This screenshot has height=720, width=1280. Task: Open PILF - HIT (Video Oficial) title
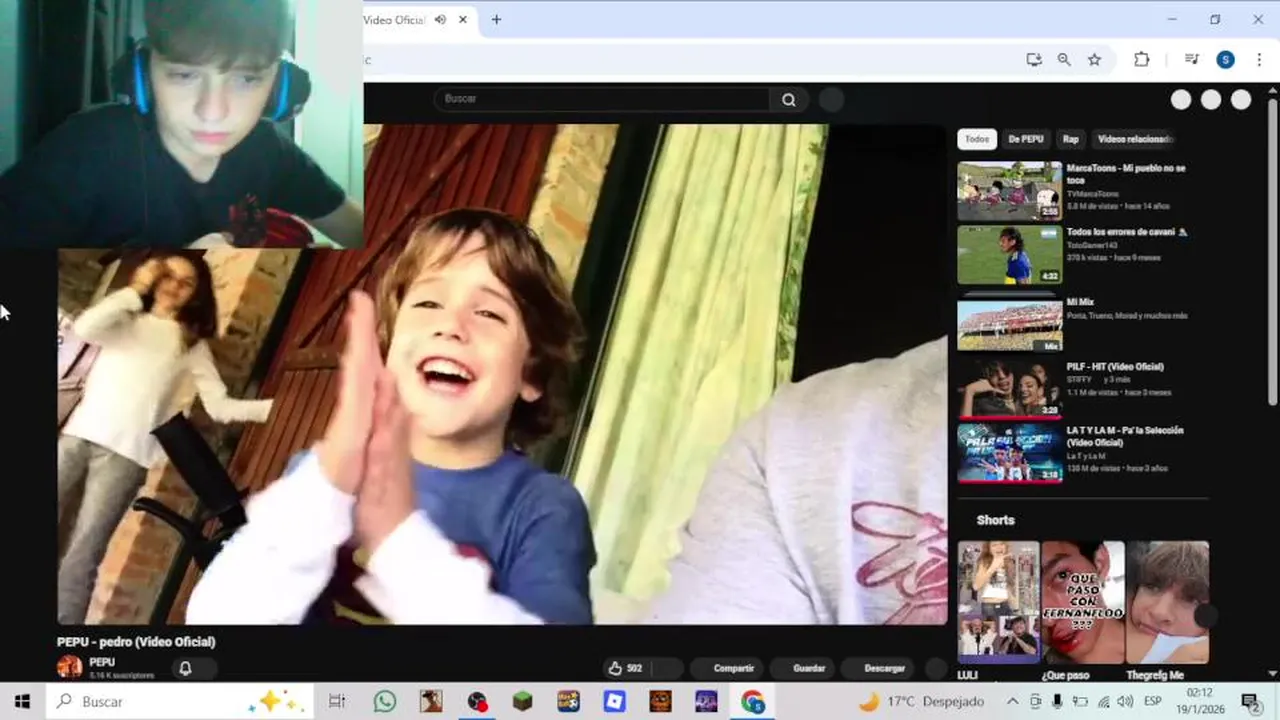point(1115,367)
